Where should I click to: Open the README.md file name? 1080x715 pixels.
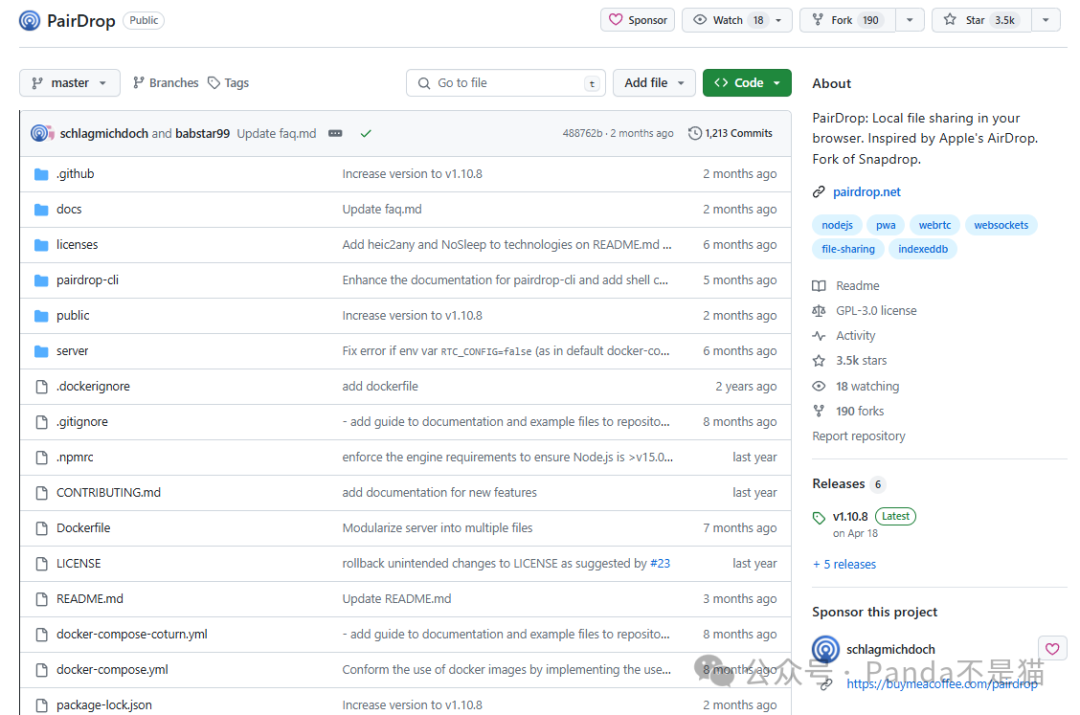click(x=90, y=599)
